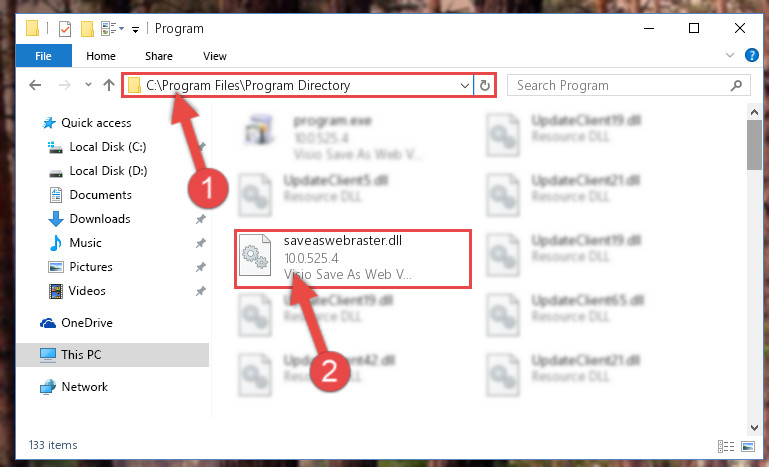The image size is (769, 467).
Task: Click the vertical scrollbar thumb in file pane
Action: click(754, 145)
